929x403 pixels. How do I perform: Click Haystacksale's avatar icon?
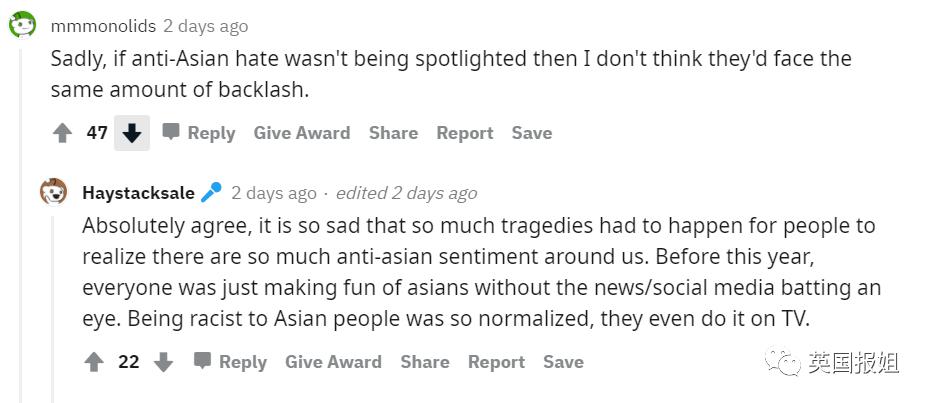pyautogui.click(x=54, y=192)
